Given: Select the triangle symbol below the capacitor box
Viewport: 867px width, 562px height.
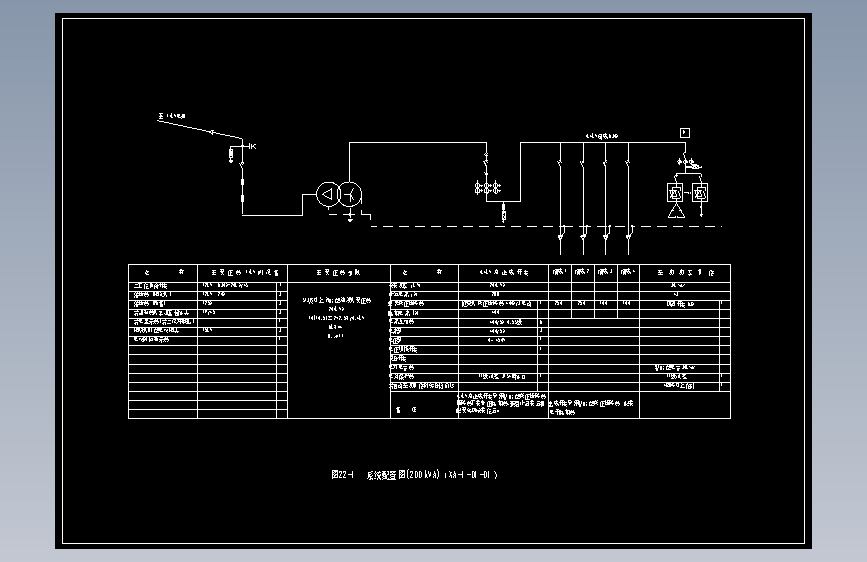Looking at the screenshot, I should [676, 211].
